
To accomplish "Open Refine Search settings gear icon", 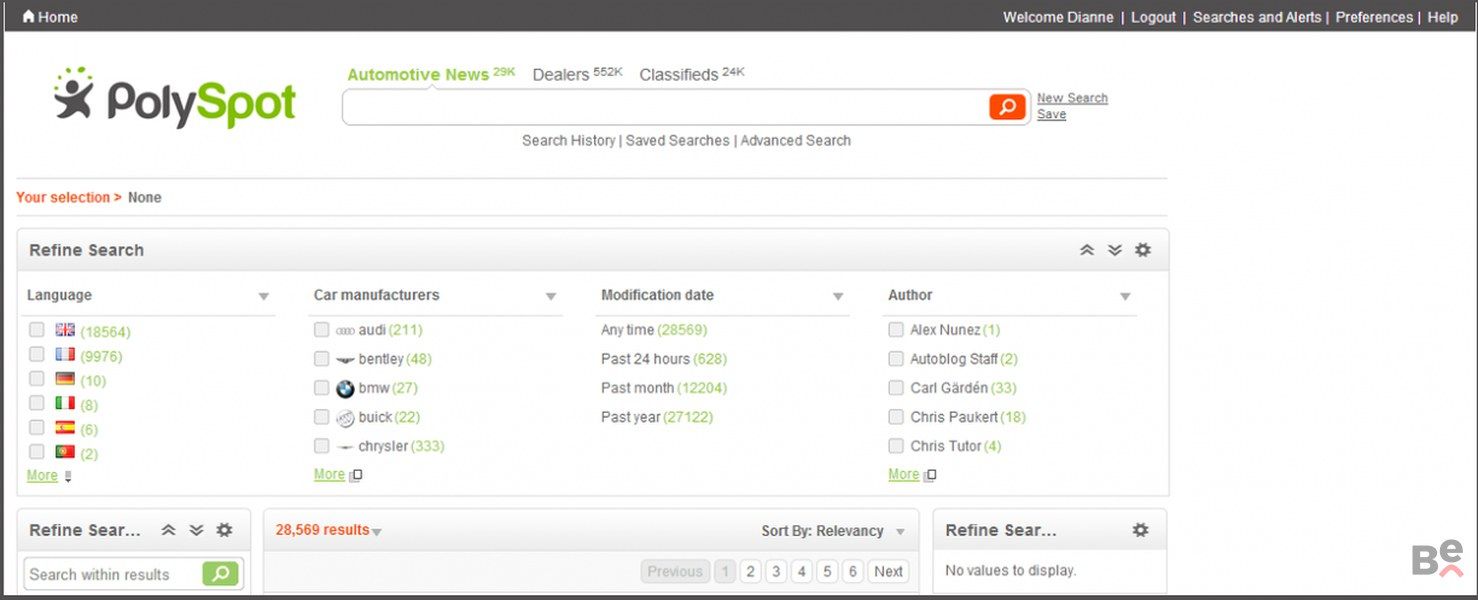I will pyautogui.click(x=1143, y=250).
